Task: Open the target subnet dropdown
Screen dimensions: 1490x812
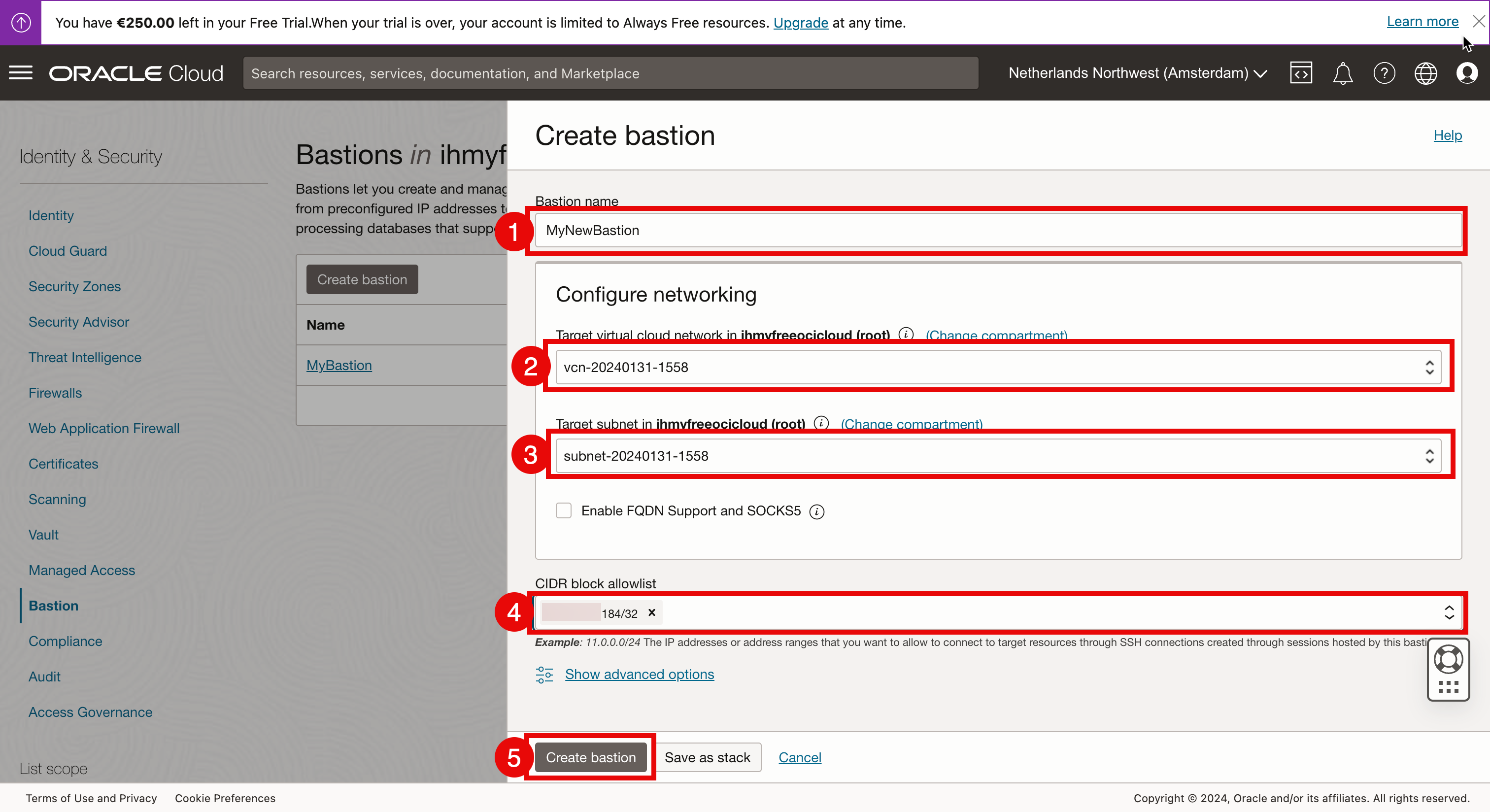Action: point(998,456)
